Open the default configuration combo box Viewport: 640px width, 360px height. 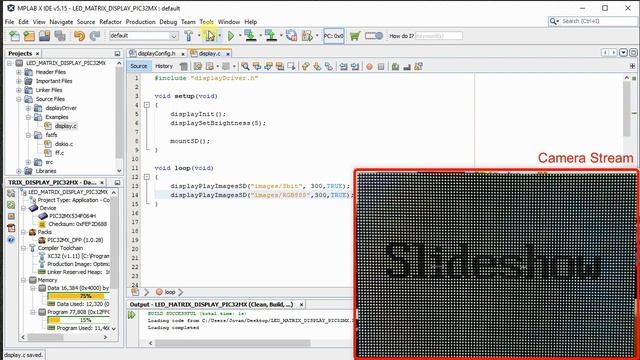click(144, 36)
